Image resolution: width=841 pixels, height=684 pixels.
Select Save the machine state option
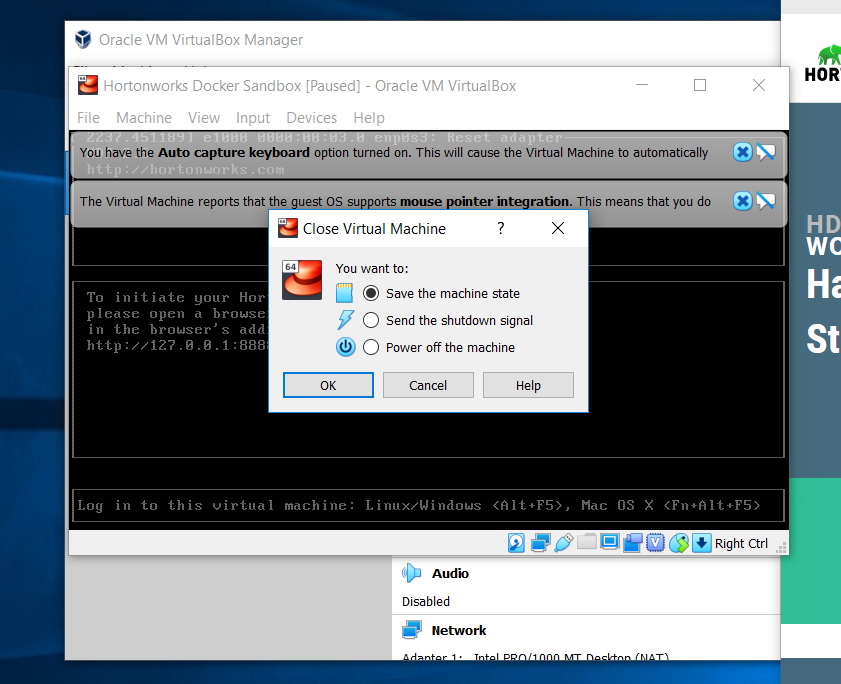tap(441, 293)
